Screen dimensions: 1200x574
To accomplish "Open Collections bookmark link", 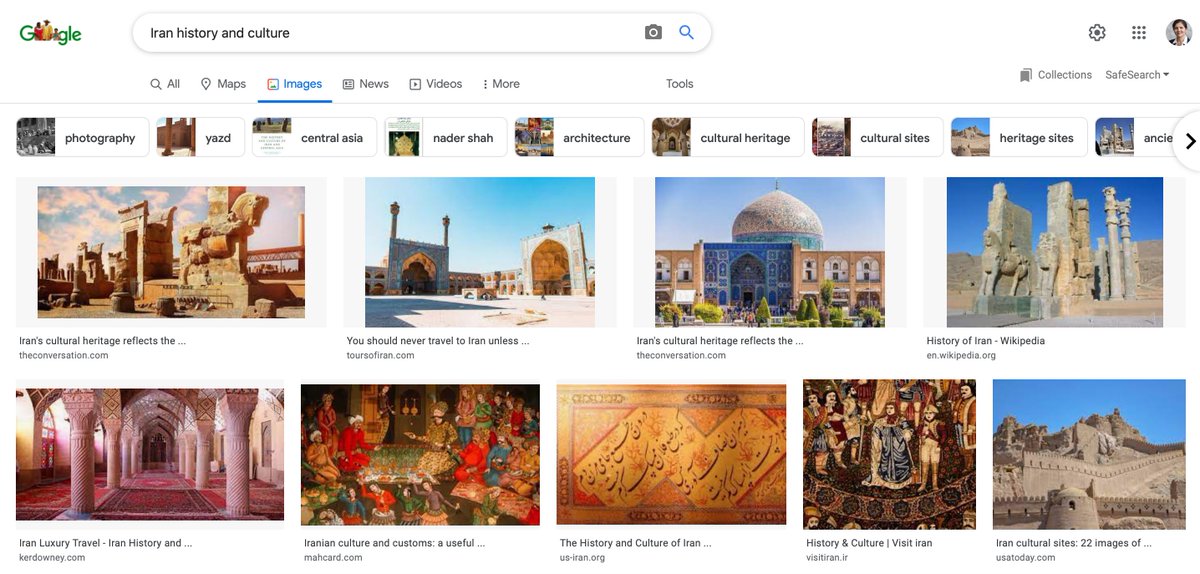I will point(1056,75).
